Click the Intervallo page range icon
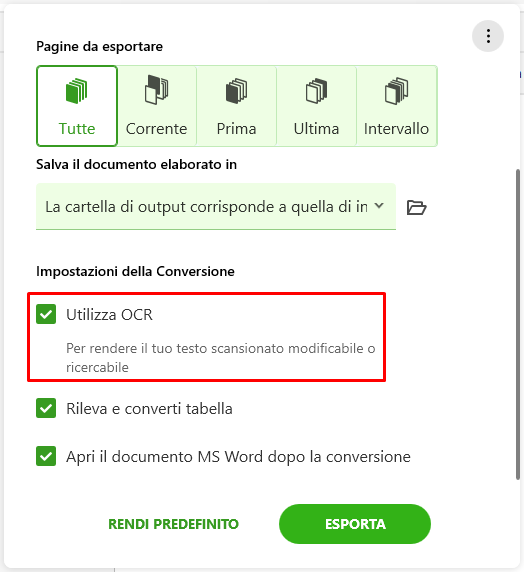The image size is (524, 572). 396,90
